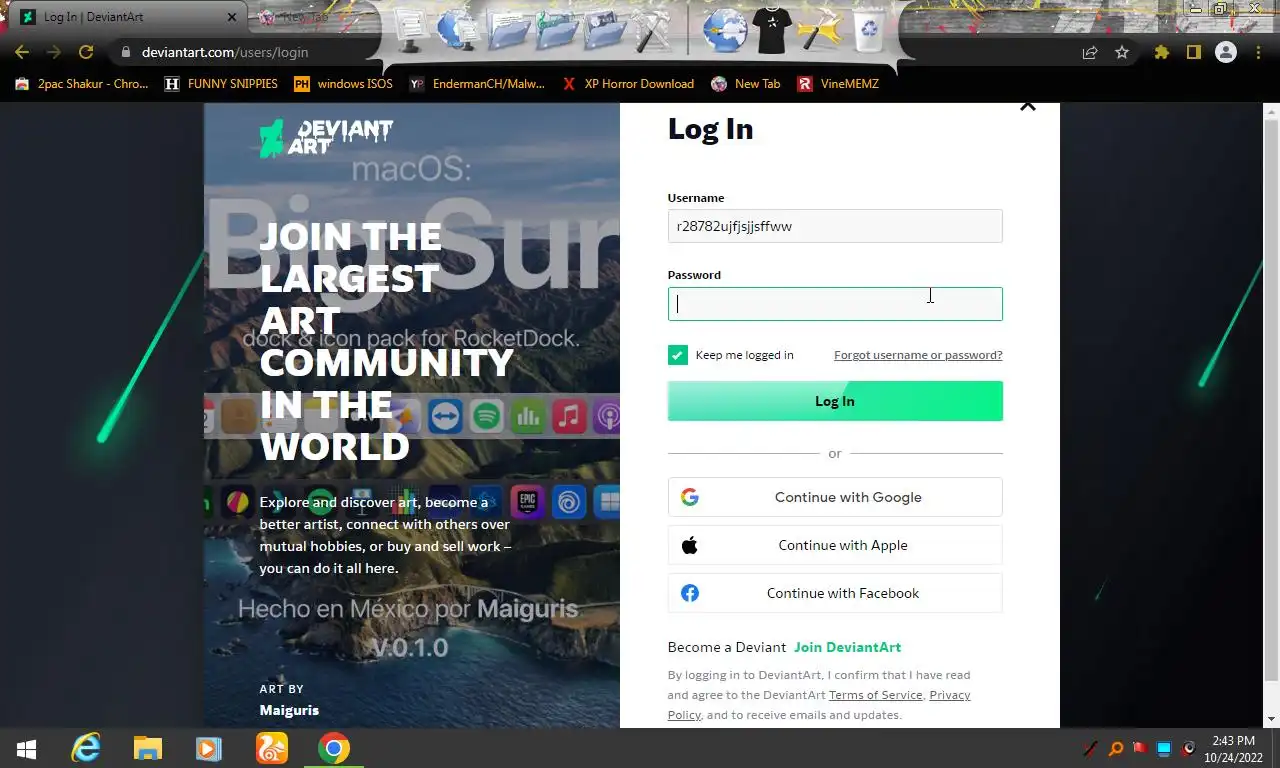Open the documents folder in dock
The width and height of the screenshot is (1280, 768).
point(509,30)
